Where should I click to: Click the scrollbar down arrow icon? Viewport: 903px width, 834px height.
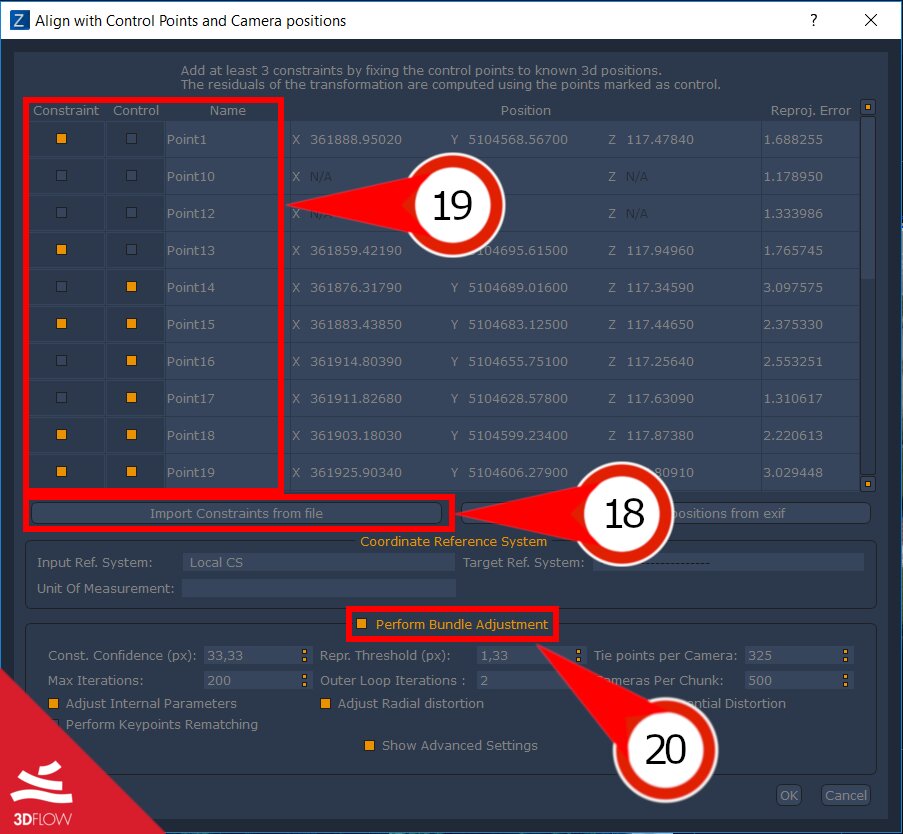(866, 483)
